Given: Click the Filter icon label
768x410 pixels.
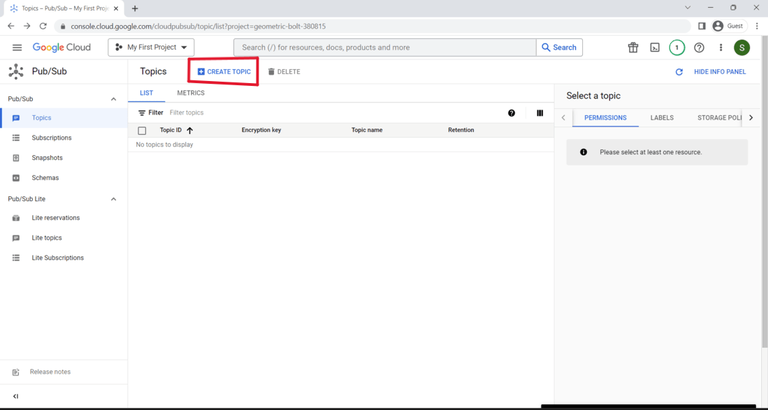Looking at the screenshot, I should tap(150, 113).
